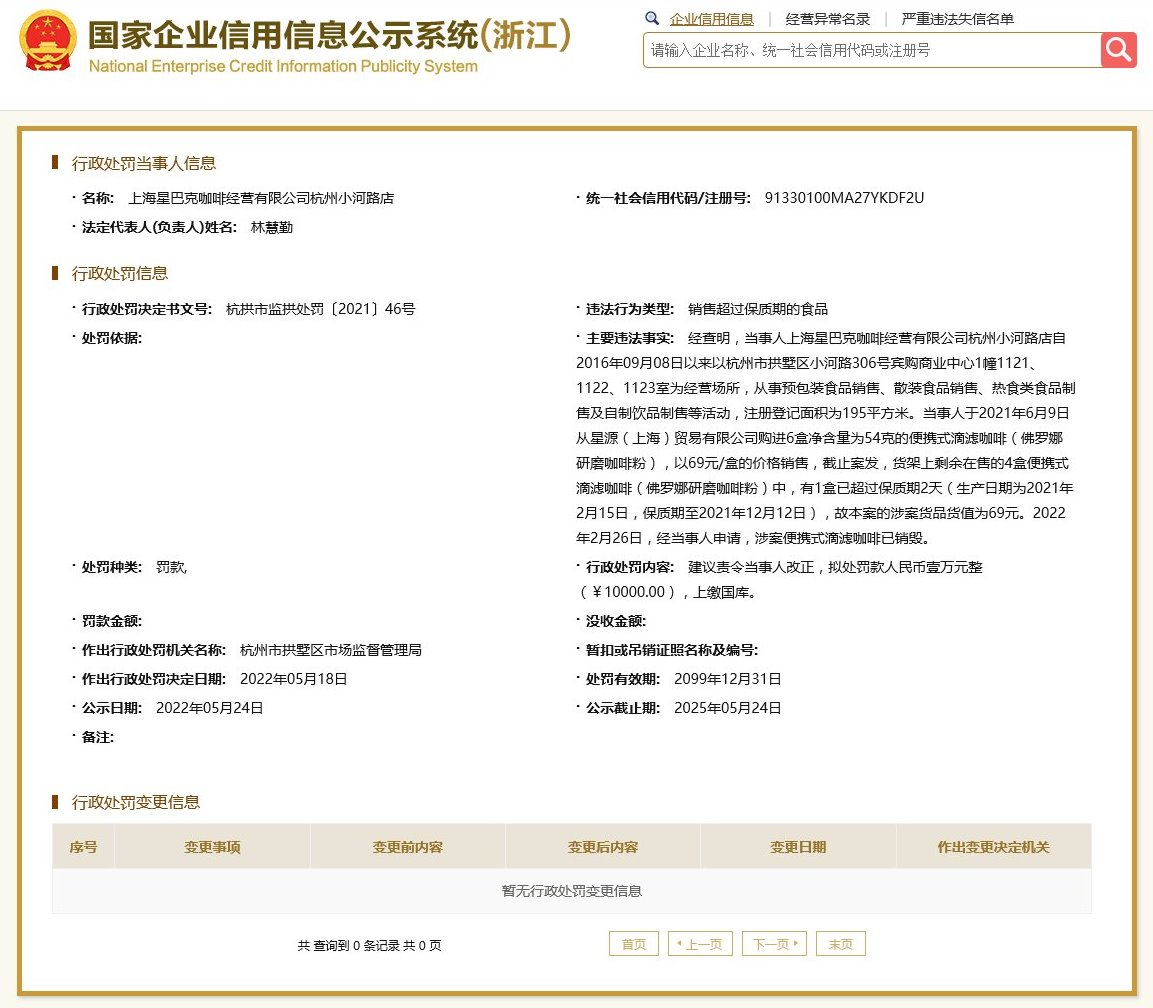Click violation type 销售超过保质期的食品
This screenshot has height=1008, width=1153.
coord(757,309)
